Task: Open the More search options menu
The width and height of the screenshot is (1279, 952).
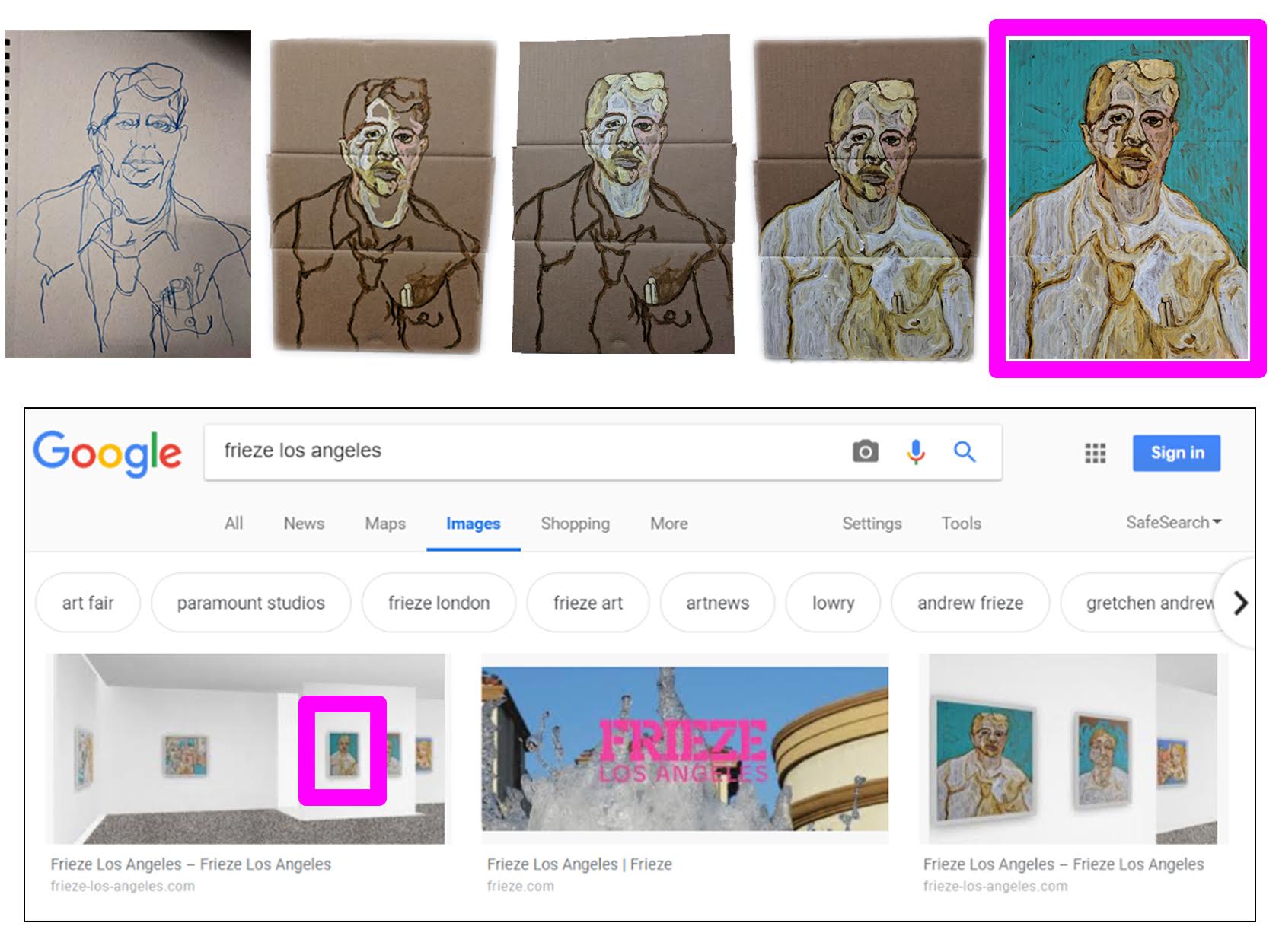Action: 668,524
